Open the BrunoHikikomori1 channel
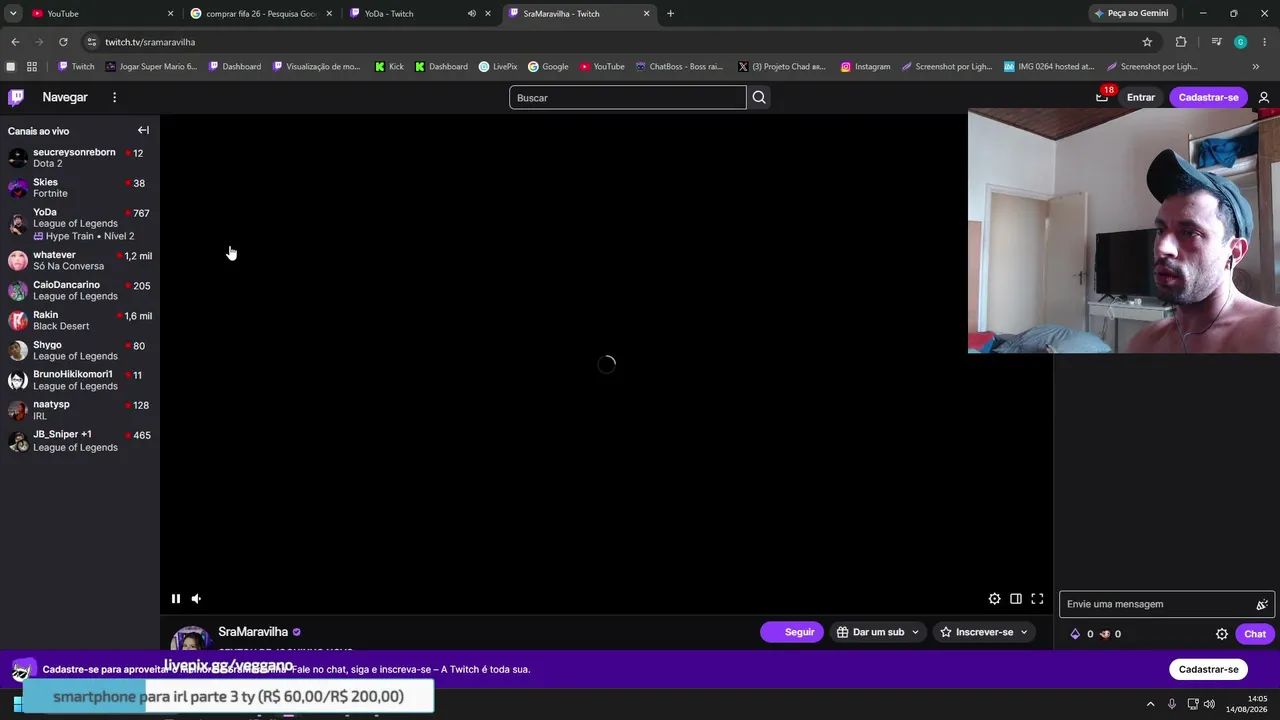 click(80, 380)
